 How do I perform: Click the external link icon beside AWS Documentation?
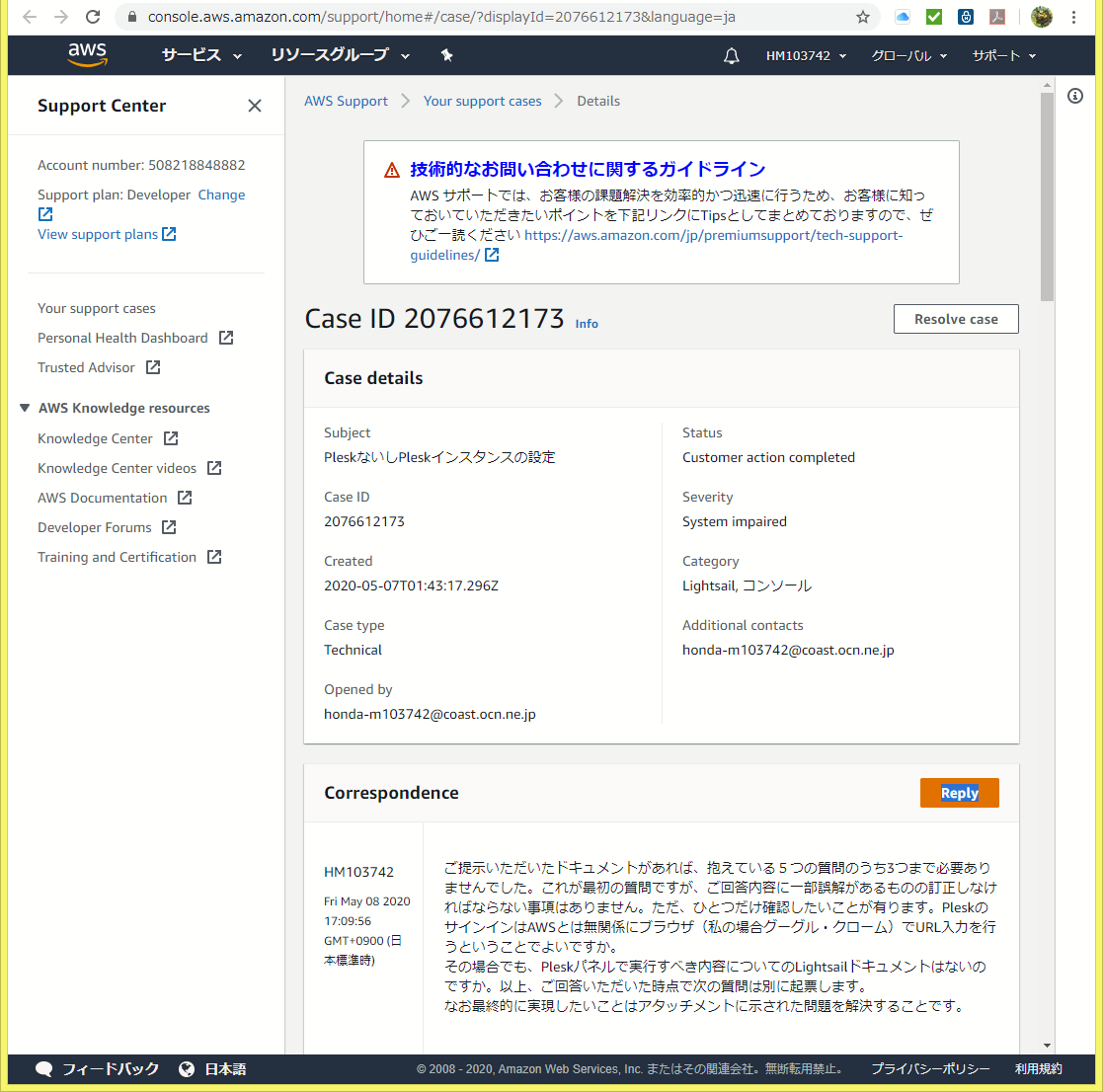(185, 498)
